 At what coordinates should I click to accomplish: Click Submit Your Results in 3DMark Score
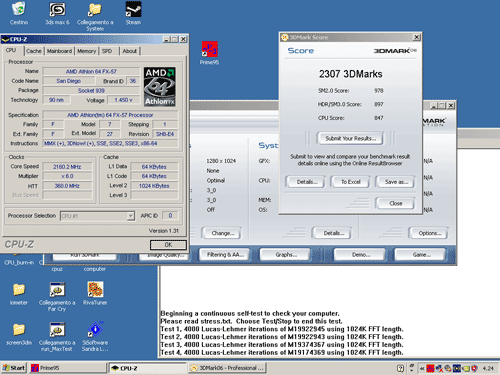click(x=350, y=138)
